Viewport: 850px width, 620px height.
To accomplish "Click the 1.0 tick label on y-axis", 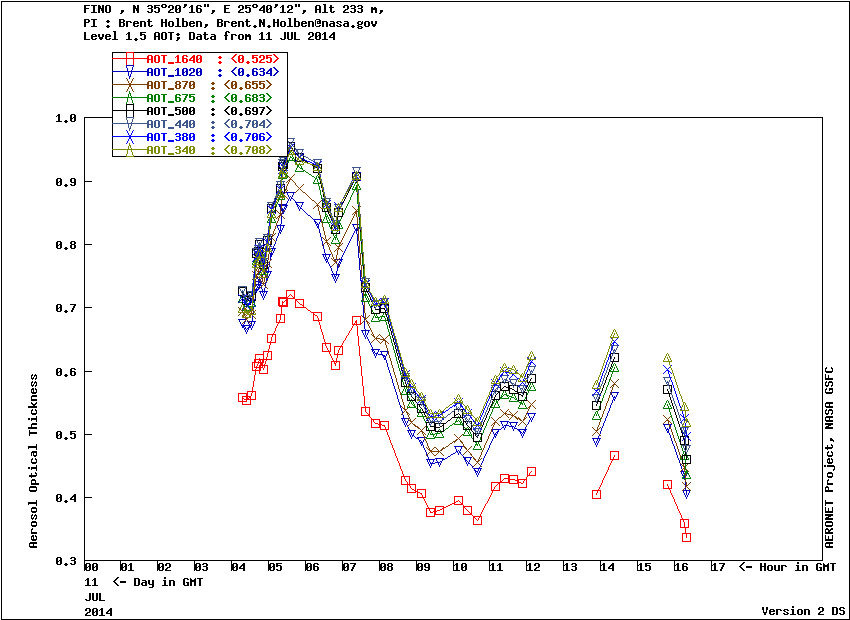I will click(x=66, y=118).
